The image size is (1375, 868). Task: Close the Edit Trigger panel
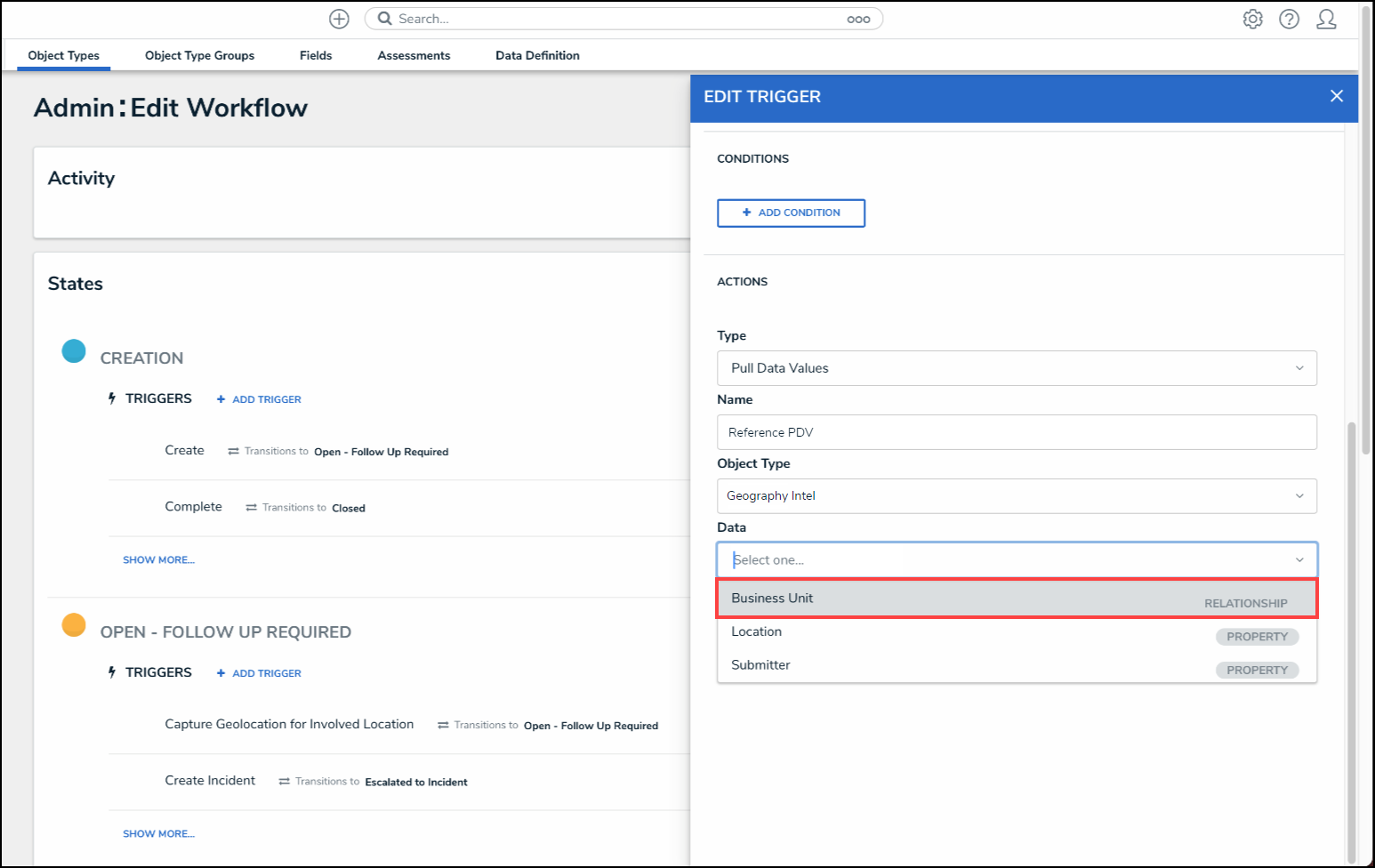(x=1336, y=96)
